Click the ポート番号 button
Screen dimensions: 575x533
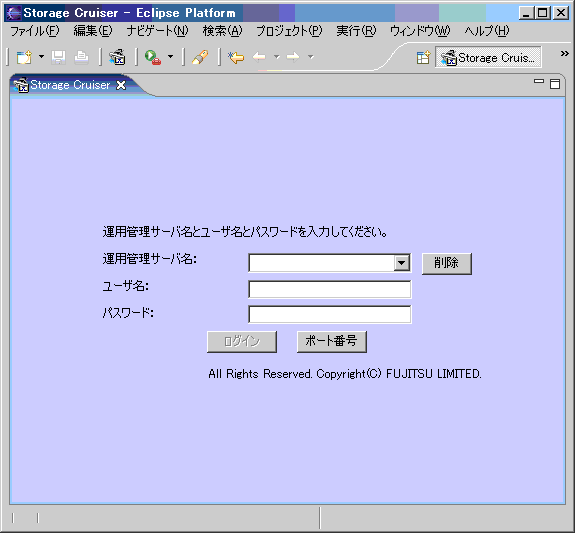pyautogui.click(x=332, y=342)
